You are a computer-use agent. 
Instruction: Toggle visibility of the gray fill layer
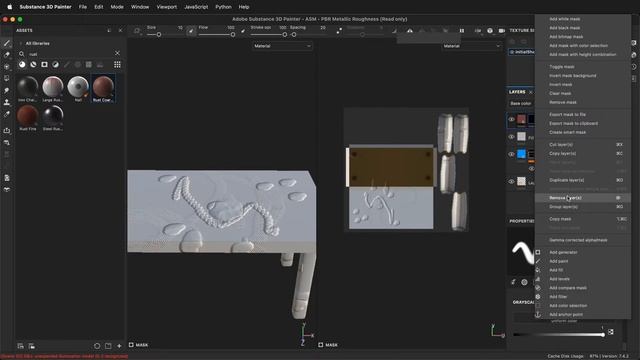coord(511,137)
